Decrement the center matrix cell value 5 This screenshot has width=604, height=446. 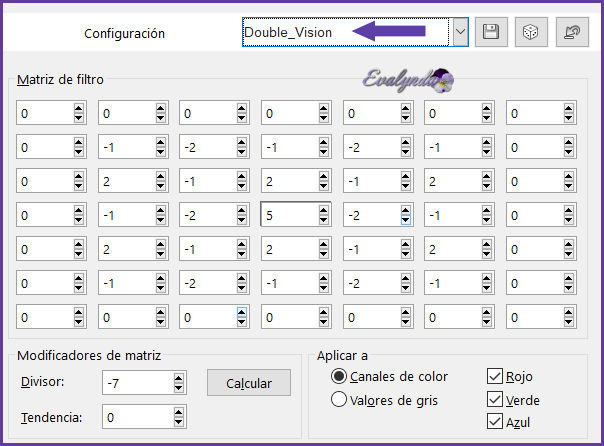(324, 220)
